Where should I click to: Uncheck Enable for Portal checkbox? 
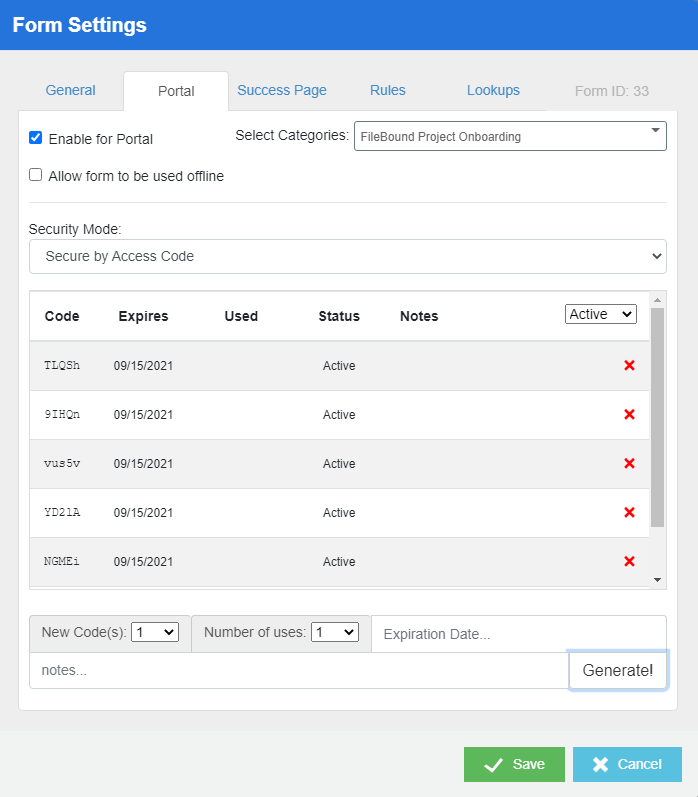tap(36, 138)
